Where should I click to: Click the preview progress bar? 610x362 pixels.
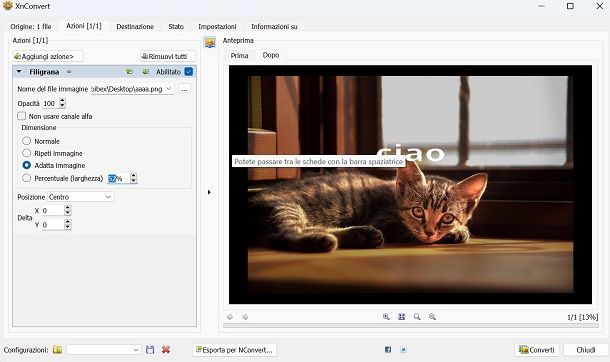[x=410, y=325]
